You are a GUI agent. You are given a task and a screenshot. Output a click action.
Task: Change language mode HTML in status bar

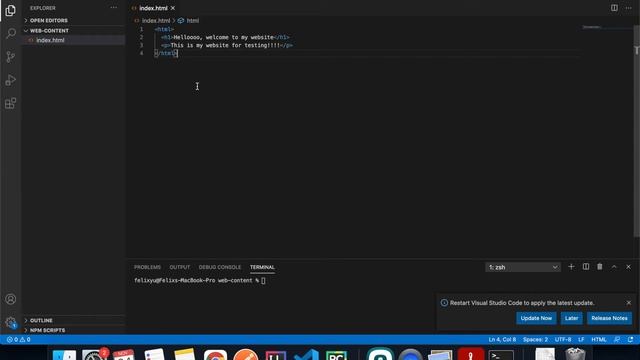tap(599, 340)
